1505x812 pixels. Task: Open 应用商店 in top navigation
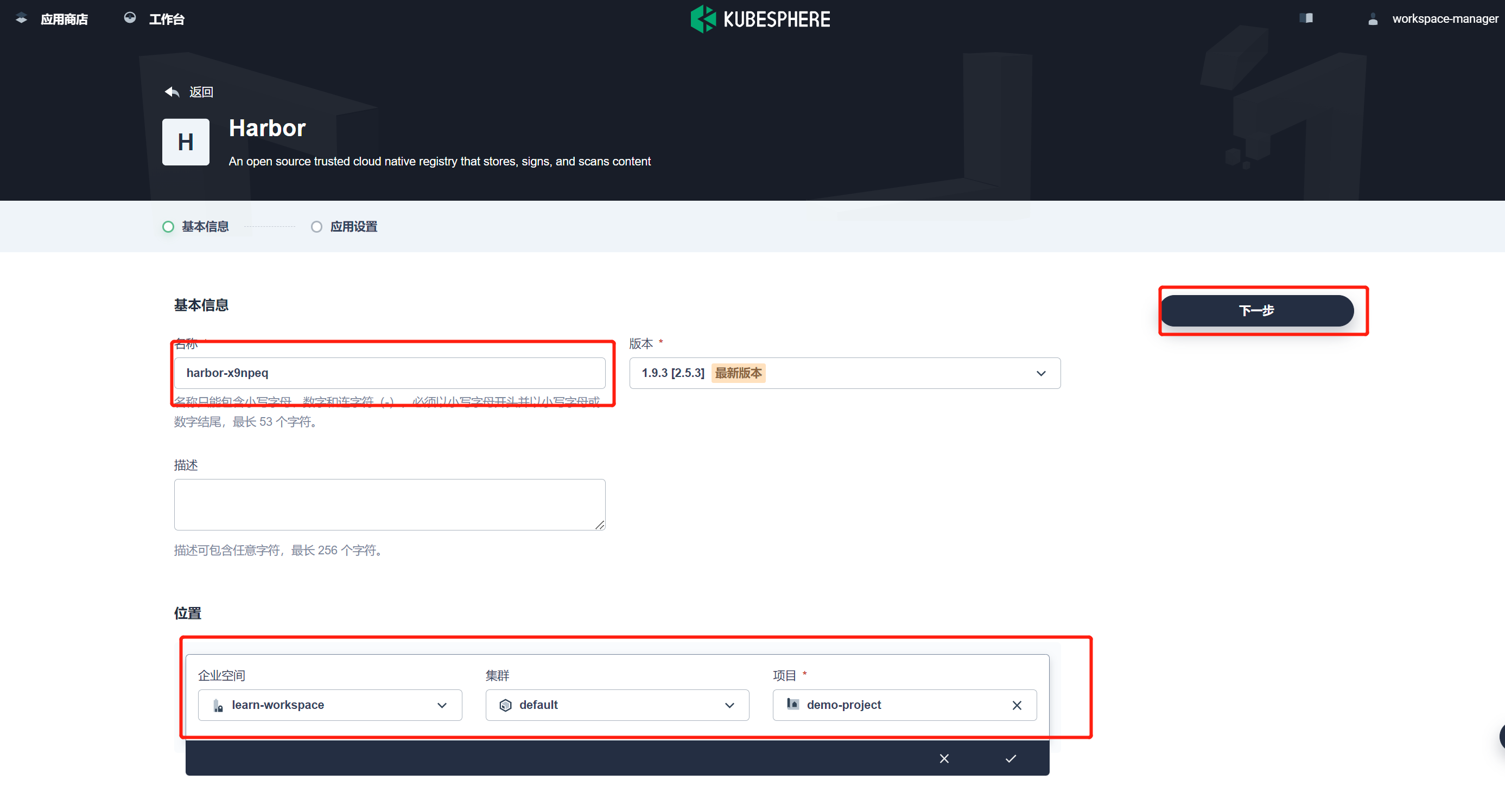coord(64,20)
